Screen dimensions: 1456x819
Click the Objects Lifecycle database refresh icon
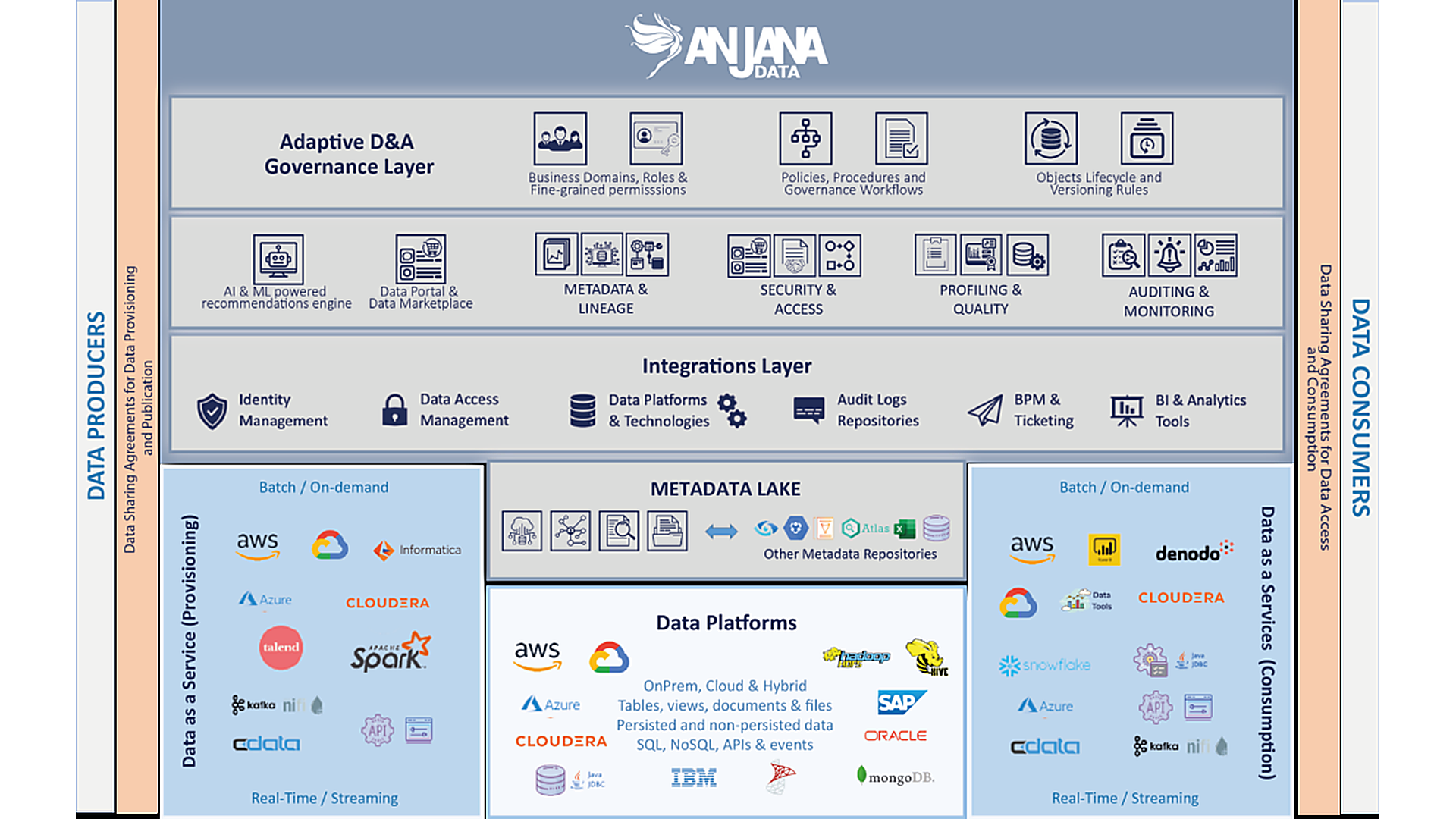click(x=1050, y=139)
